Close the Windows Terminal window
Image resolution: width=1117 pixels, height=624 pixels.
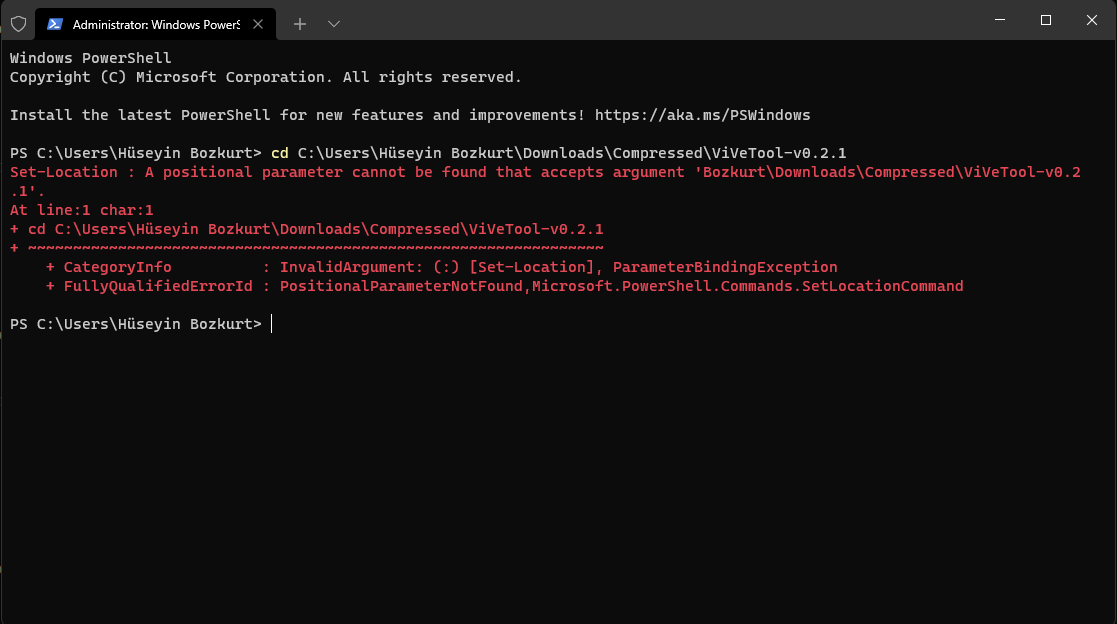pyautogui.click(x=1091, y=20)
